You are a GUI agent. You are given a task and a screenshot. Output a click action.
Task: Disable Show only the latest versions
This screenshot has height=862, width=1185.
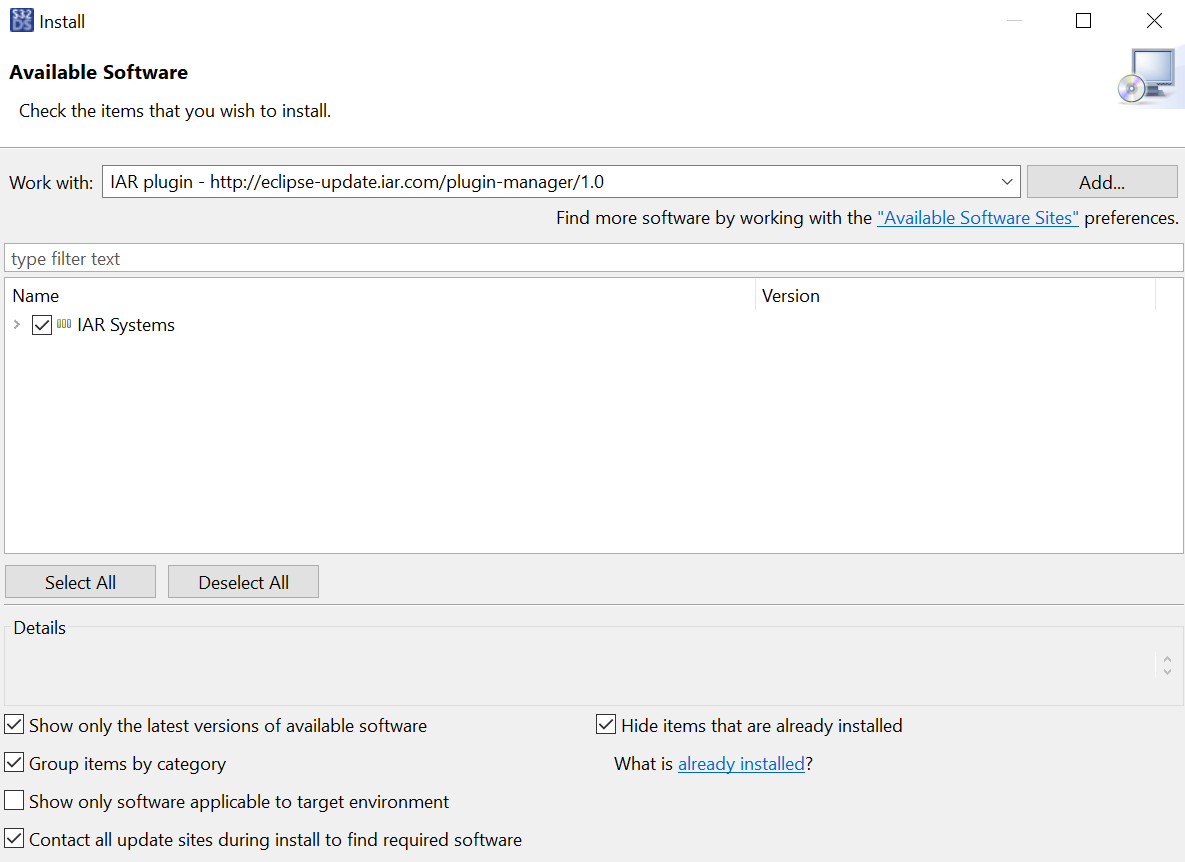(14, 725)
